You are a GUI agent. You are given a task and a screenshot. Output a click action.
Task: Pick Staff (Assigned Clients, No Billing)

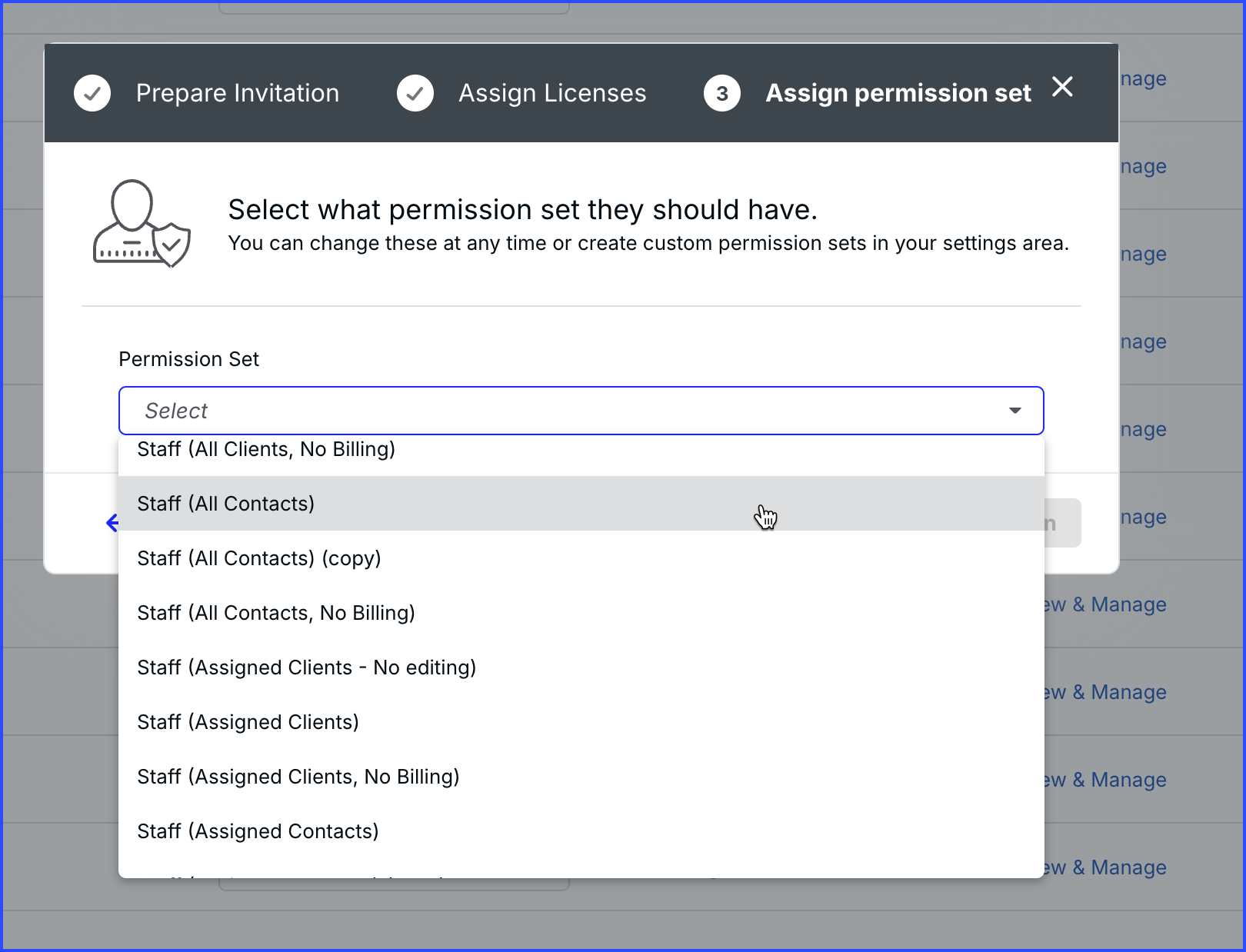click(298, 777)
